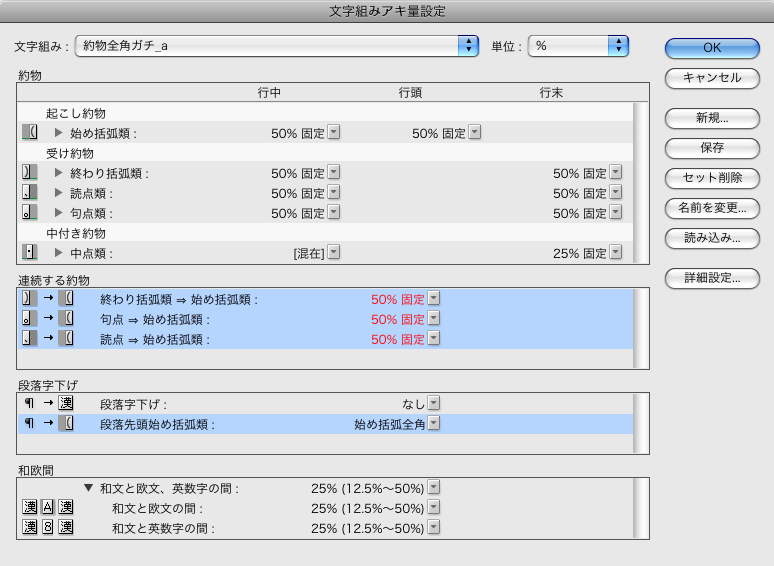This screenshot has height=566, width=774.
Task: Click the 読点類 row icon
Action: [30, 192]
